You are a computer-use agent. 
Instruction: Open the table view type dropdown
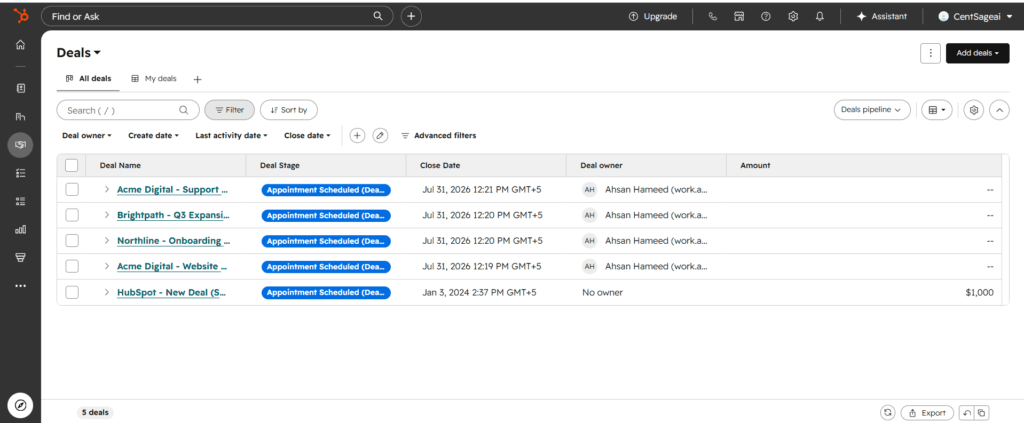click(x=937, y=110)
